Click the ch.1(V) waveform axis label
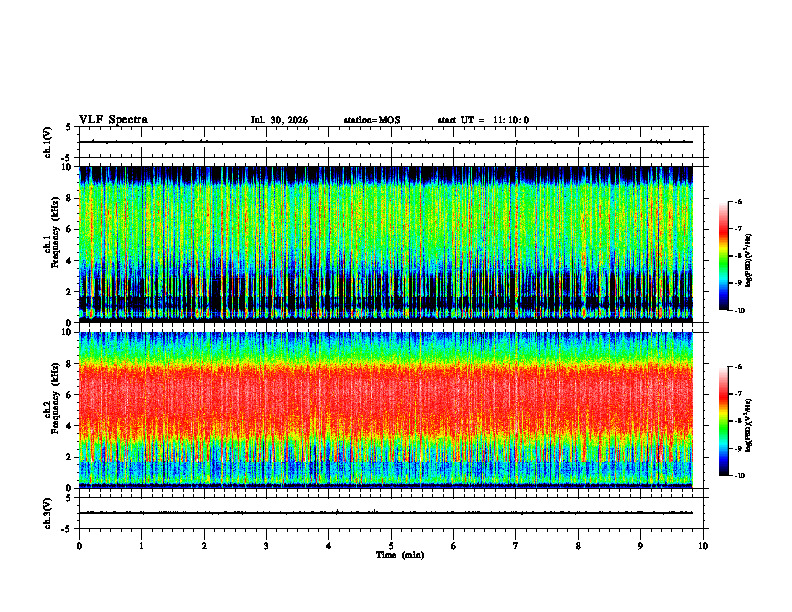 point(47,142)
